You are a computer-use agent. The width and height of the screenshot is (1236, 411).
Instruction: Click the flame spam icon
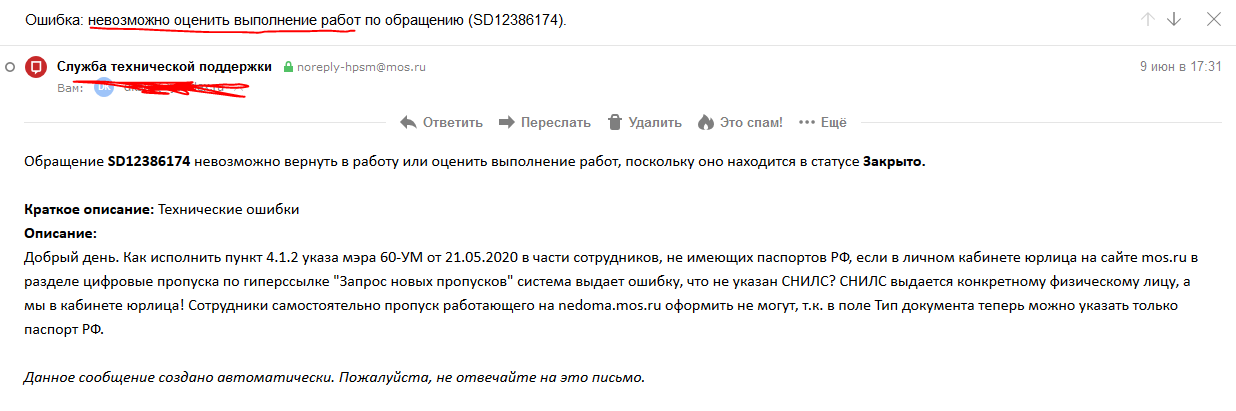click(706, 122)
